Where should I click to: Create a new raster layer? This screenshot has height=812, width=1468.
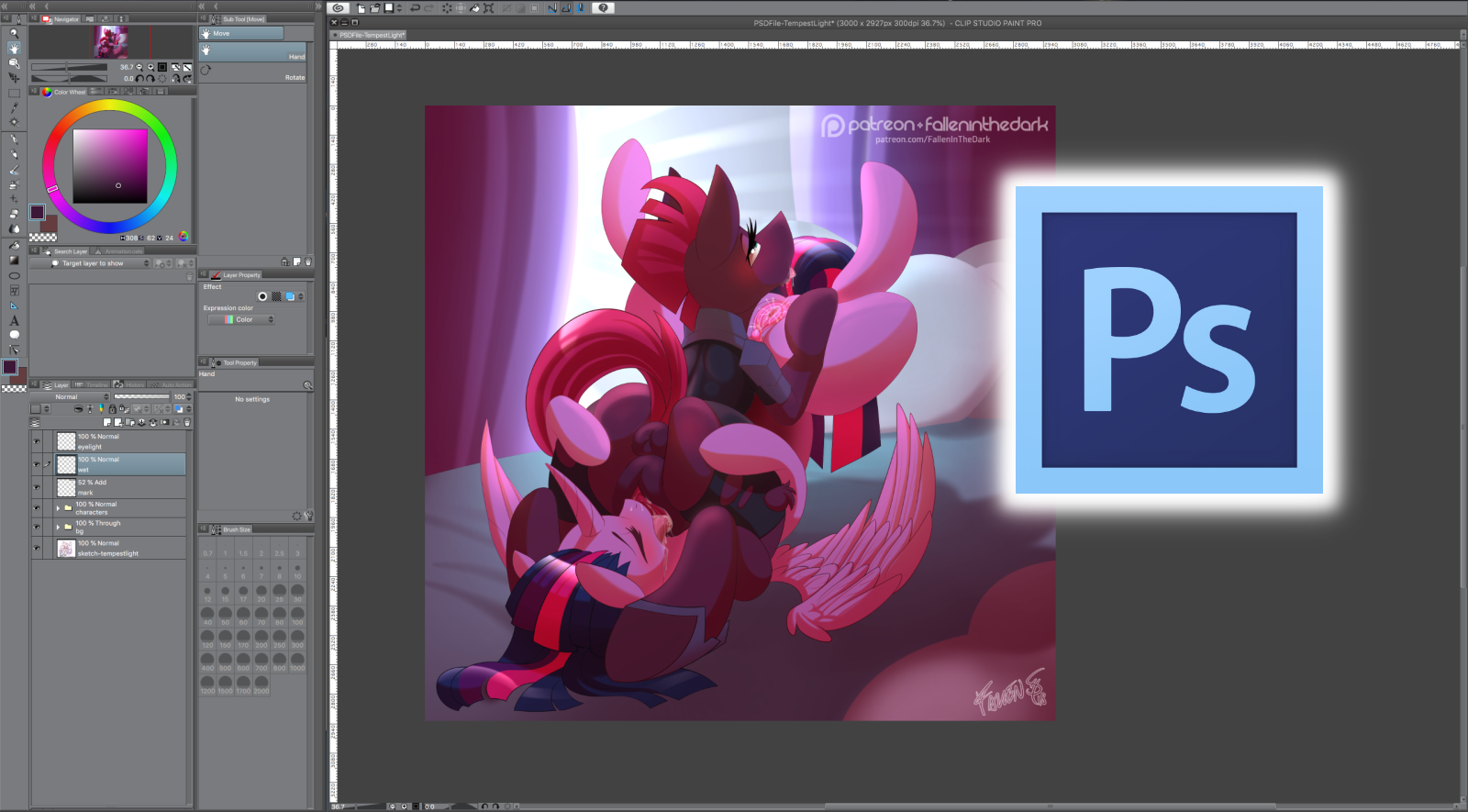tap(106, 423)
